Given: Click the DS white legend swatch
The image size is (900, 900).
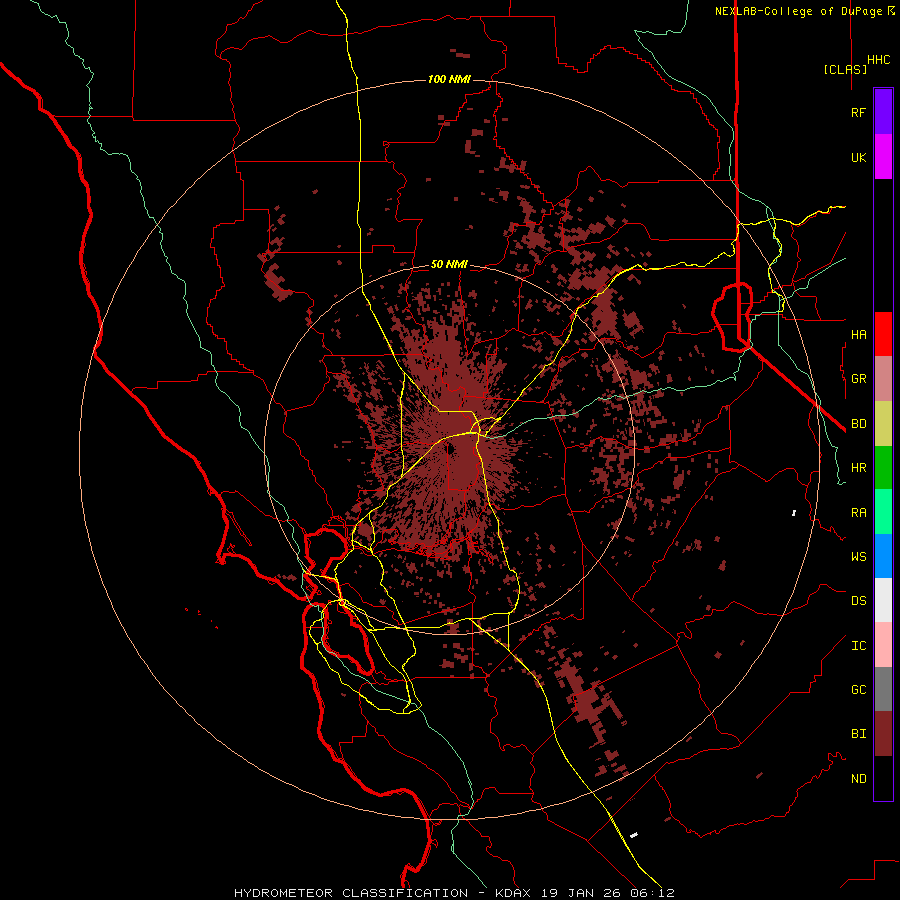Looking at the screenshot, I should [x=883, y=600].
